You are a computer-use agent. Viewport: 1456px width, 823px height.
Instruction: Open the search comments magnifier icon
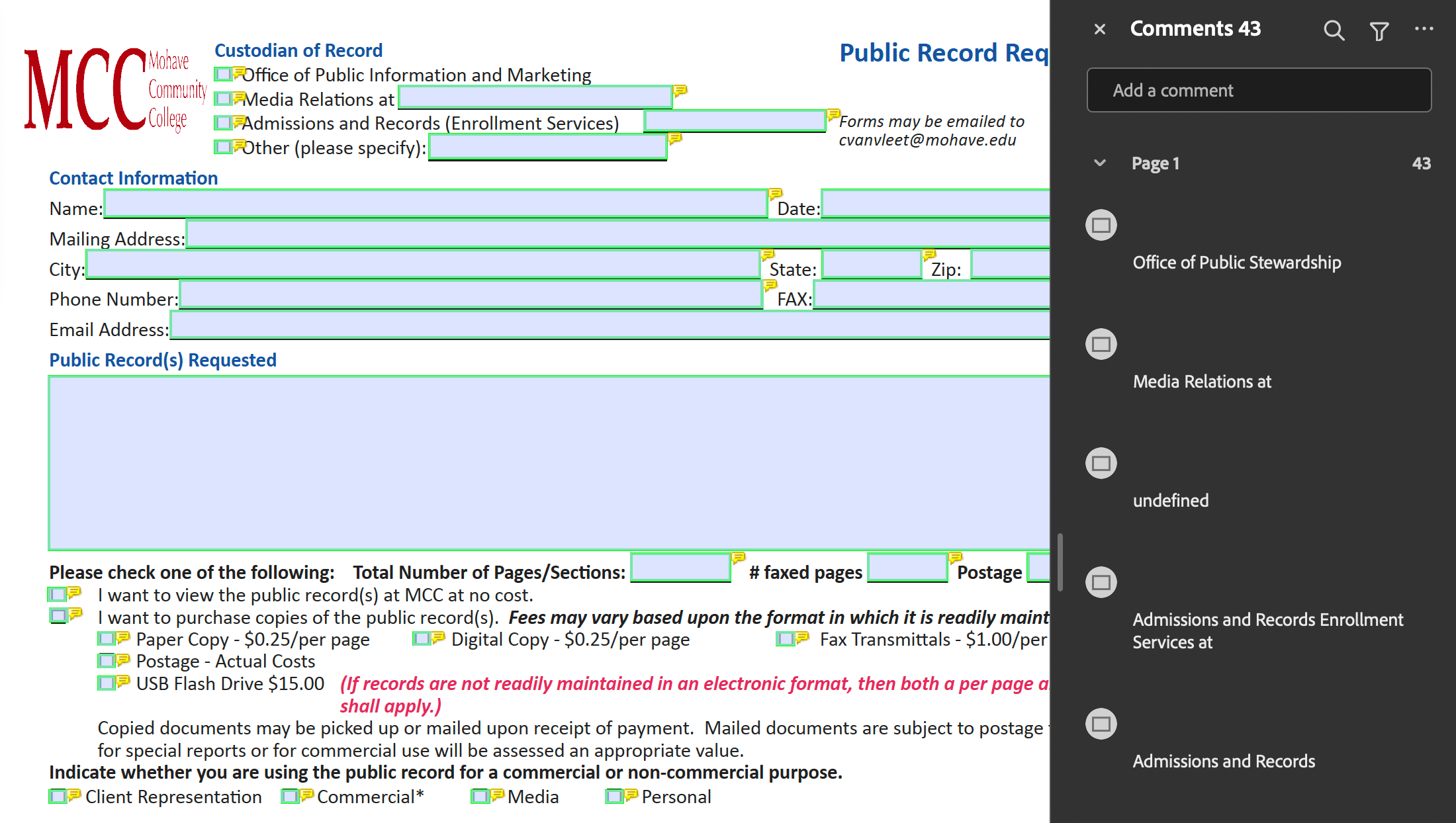click(x=1334, y=30)
